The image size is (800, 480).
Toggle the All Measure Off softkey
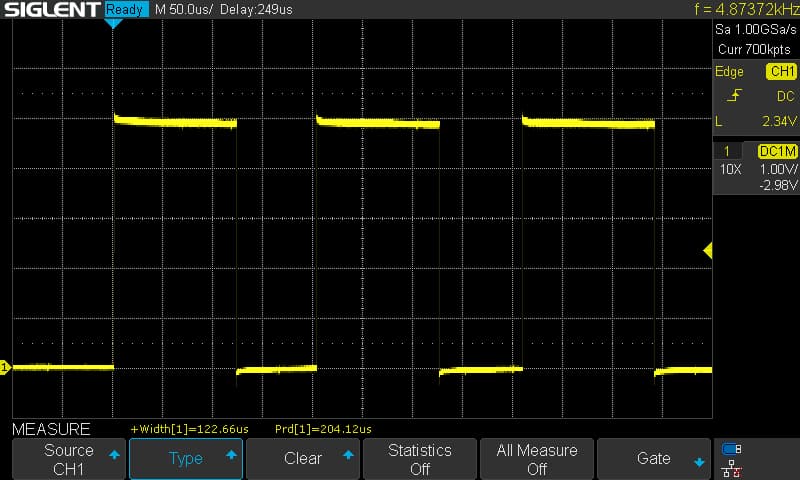point(537,459)
